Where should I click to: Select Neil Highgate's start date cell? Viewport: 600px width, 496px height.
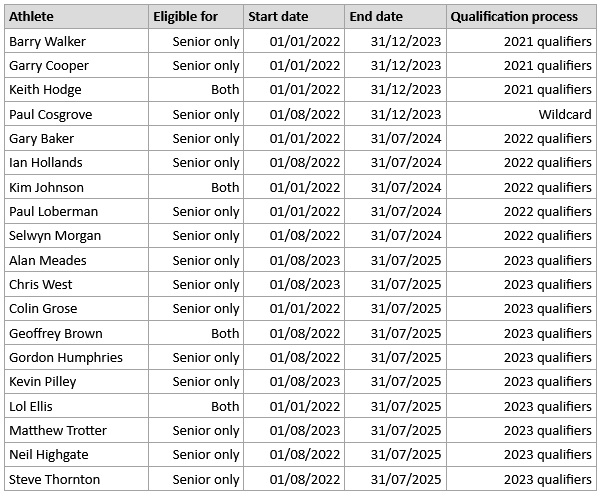[x=294, y=455]
